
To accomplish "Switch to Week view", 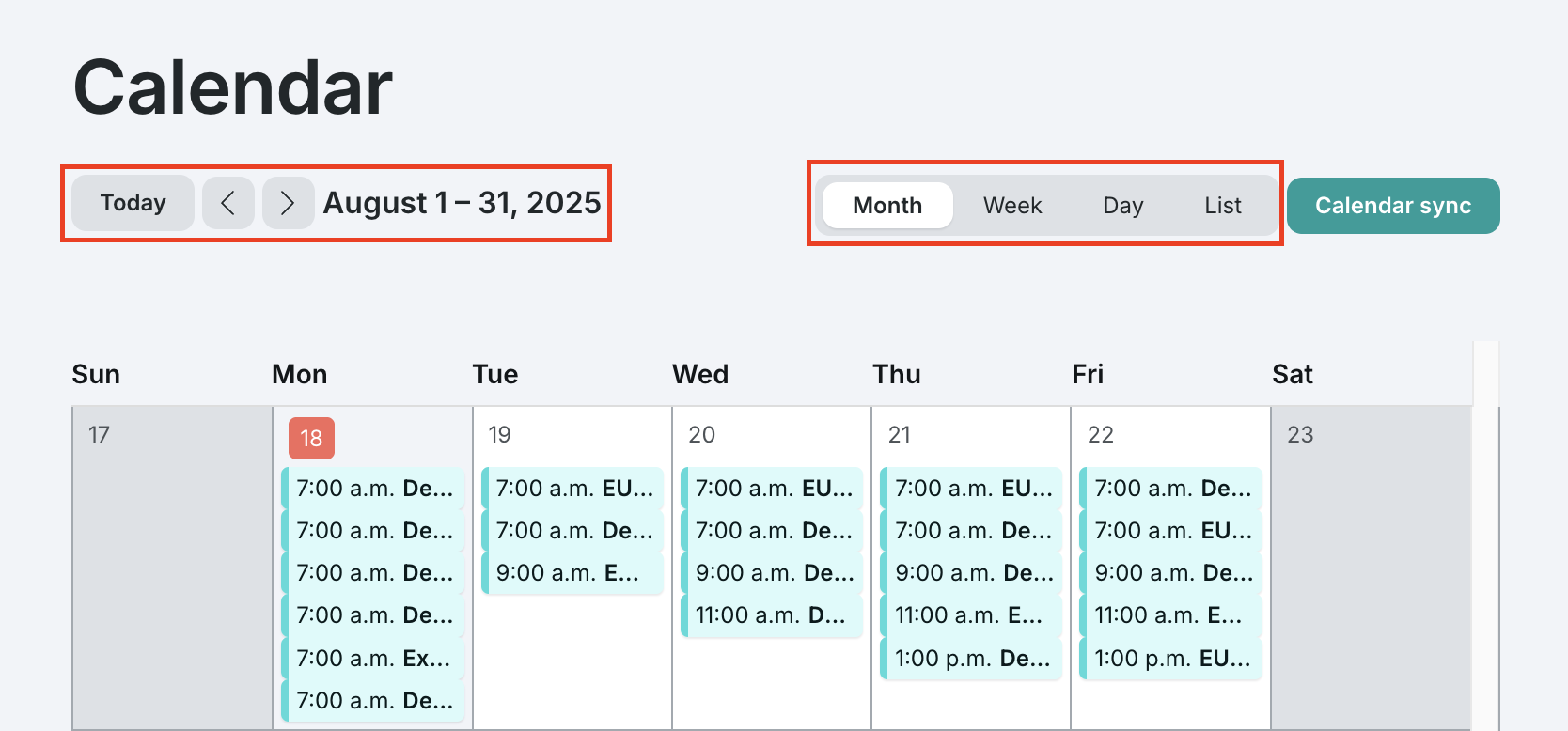I will pos(1012,205).
